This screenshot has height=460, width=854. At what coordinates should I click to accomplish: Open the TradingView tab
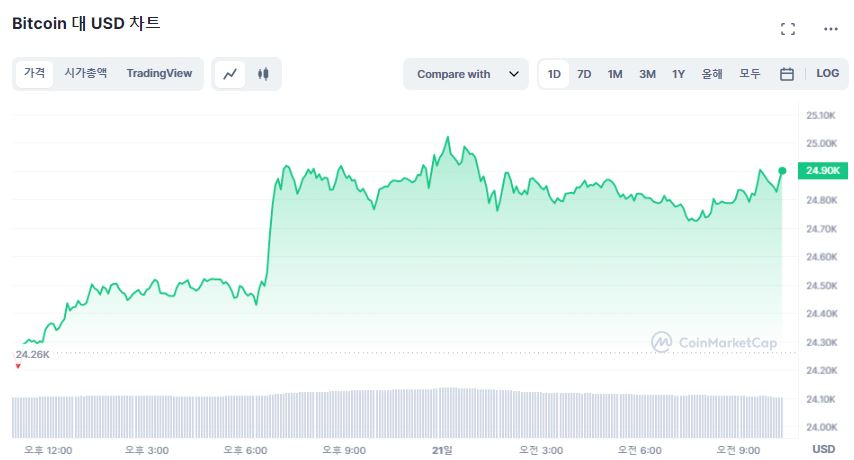[159, 73]
